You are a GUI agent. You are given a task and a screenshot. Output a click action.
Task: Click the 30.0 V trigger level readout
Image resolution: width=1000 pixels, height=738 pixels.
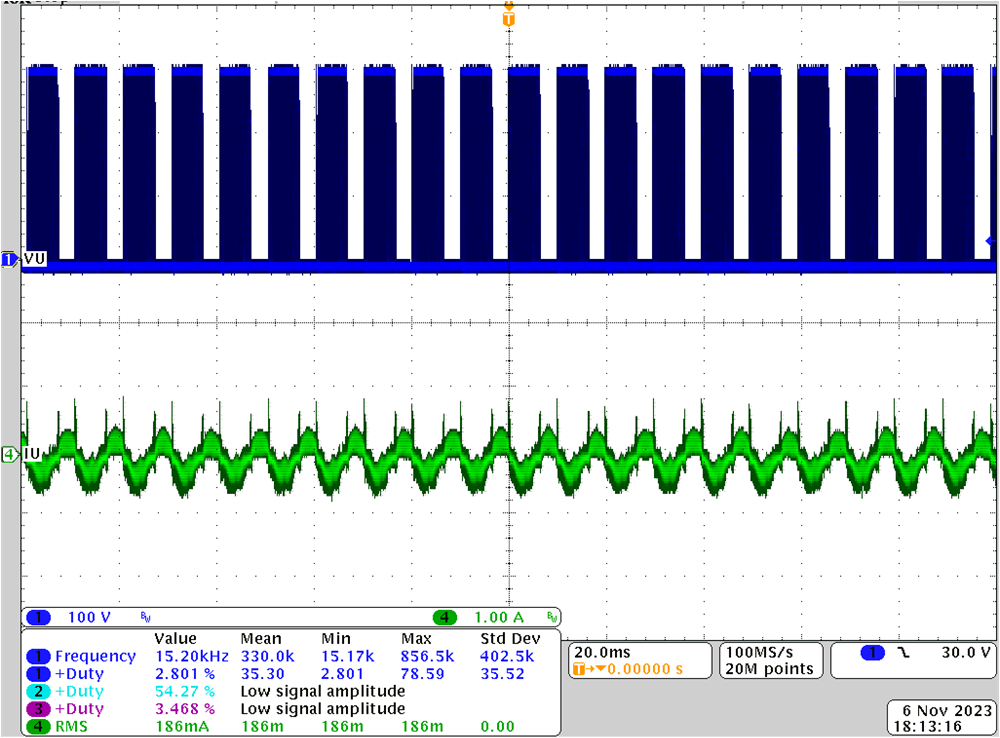pos(964,652)
